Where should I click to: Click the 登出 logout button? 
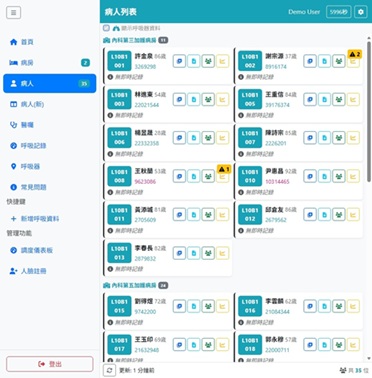click(50, 364)
